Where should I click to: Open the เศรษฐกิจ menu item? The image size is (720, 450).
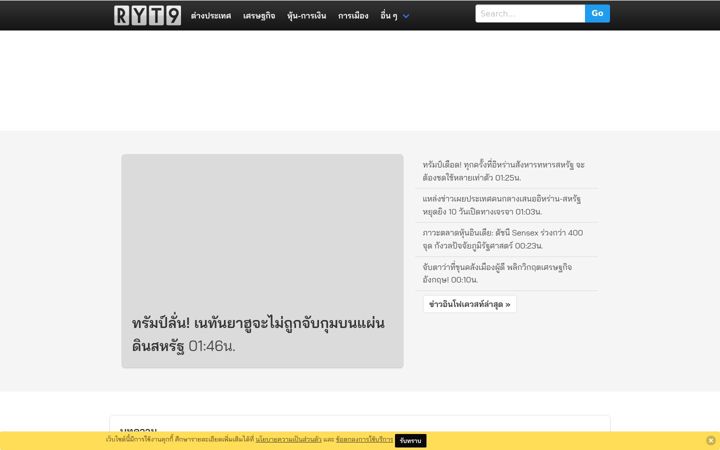click(x=259, y=16)
